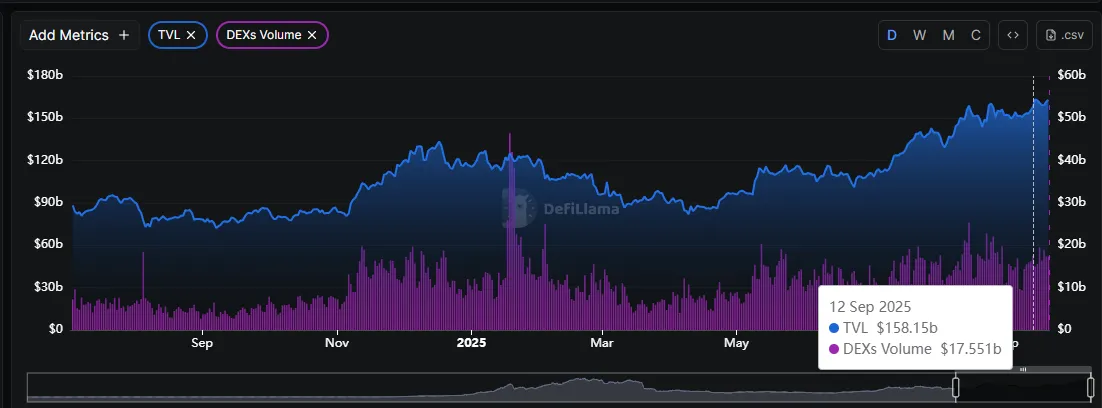The height and width of the screenshot is (408, 1102).
Task: Open the embed code icon
Action: tap(1013, 35)
